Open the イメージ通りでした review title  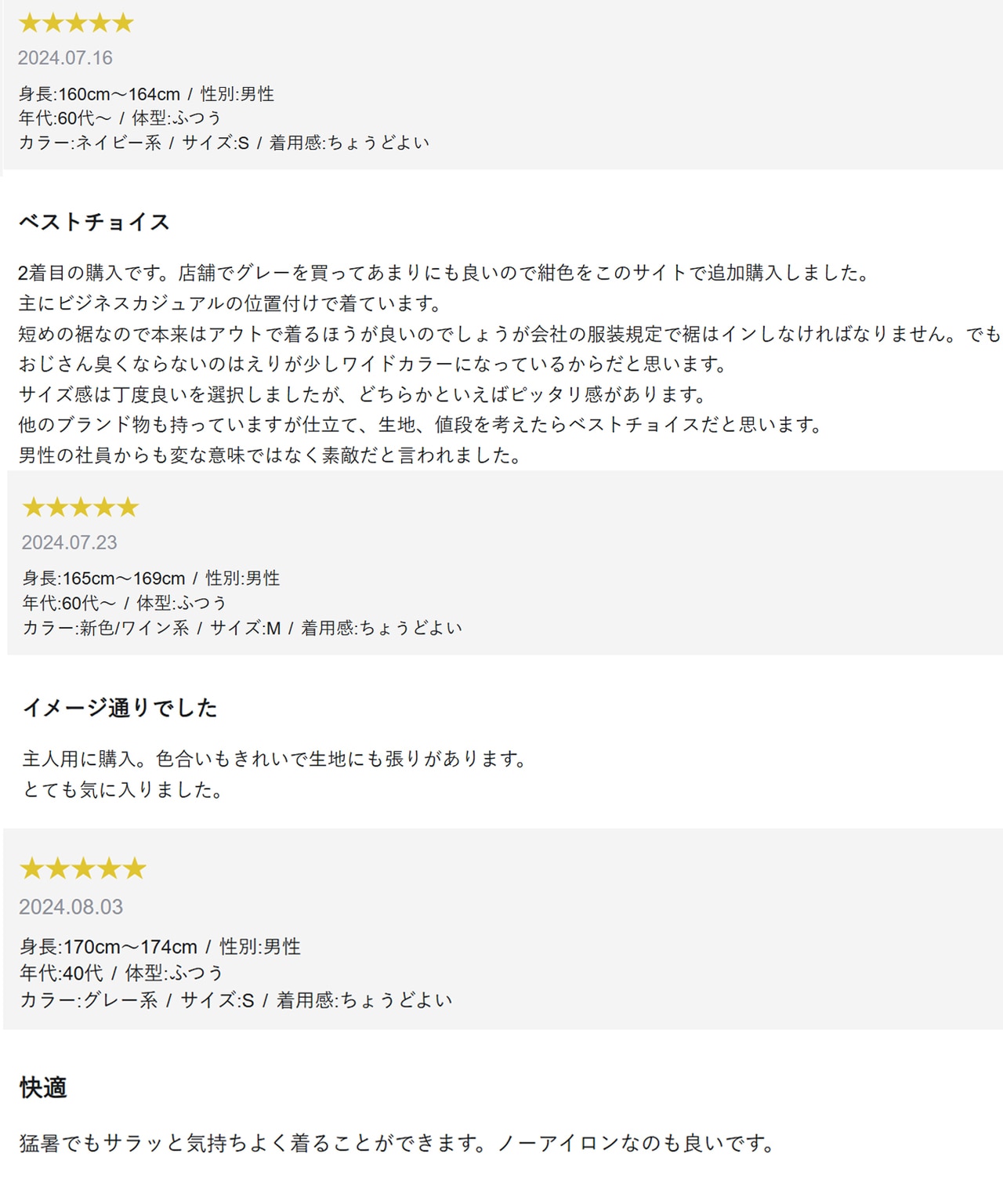click(120, 708)
